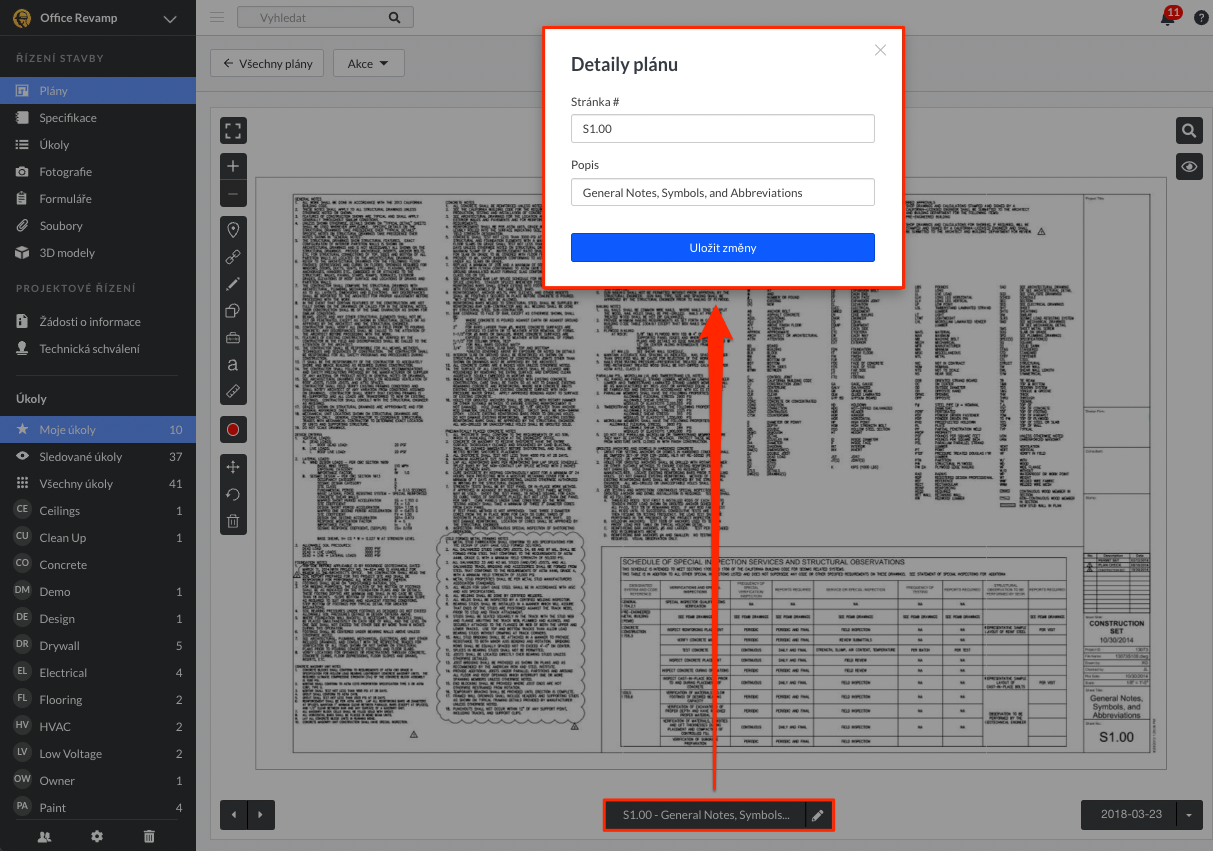
Task: Open the Akce dropdown menu
Action: (x=368, y=63)
